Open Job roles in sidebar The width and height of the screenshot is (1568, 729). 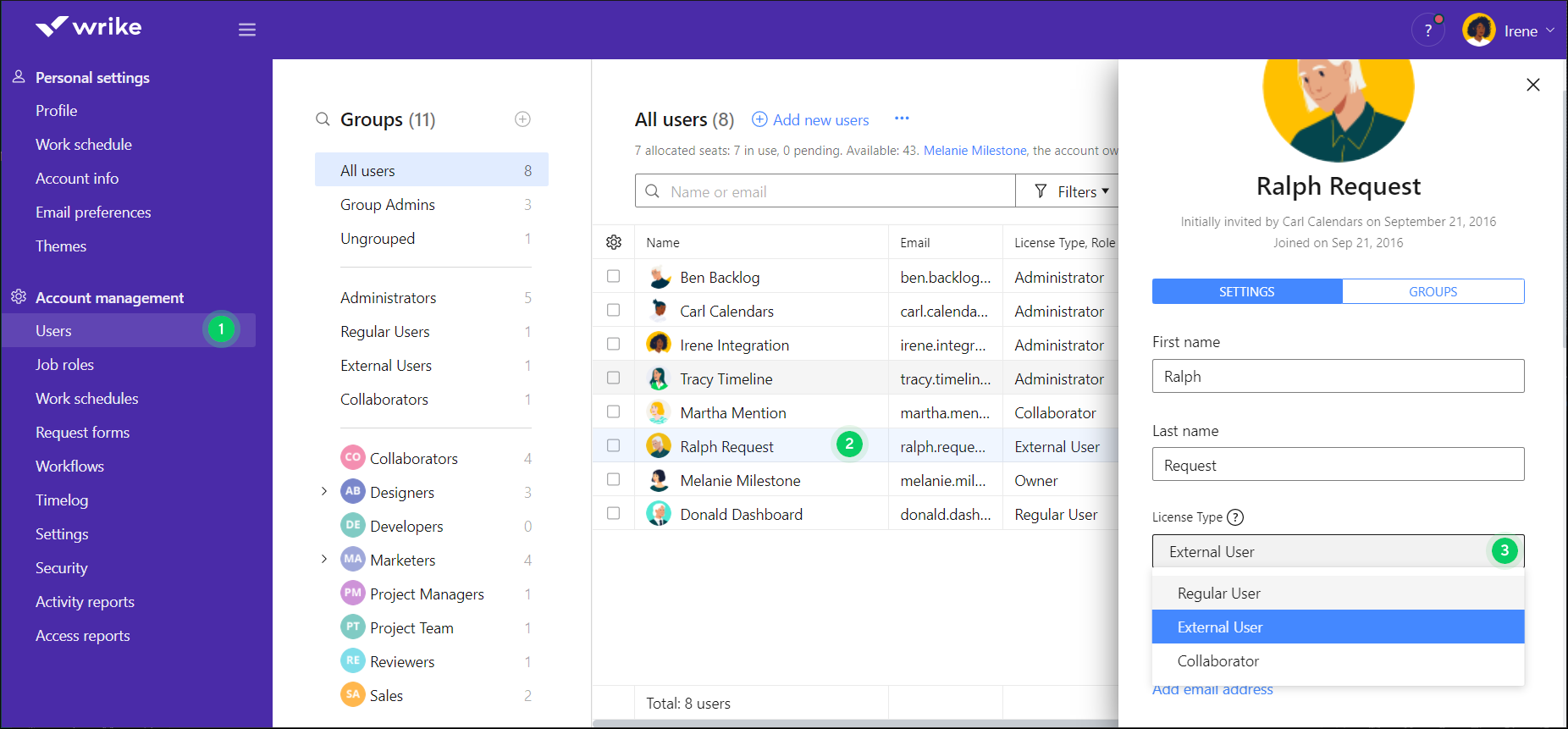point(64,365)
